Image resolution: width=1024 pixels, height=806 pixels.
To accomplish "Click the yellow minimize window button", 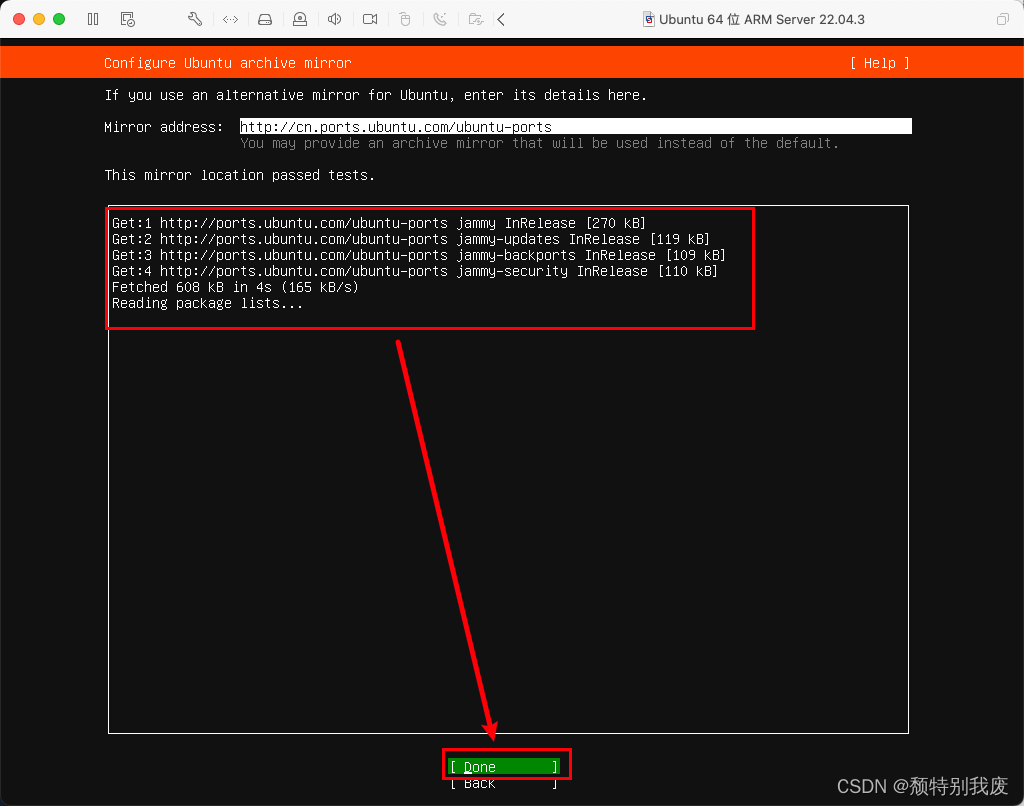I will click(x=39, y=20).
